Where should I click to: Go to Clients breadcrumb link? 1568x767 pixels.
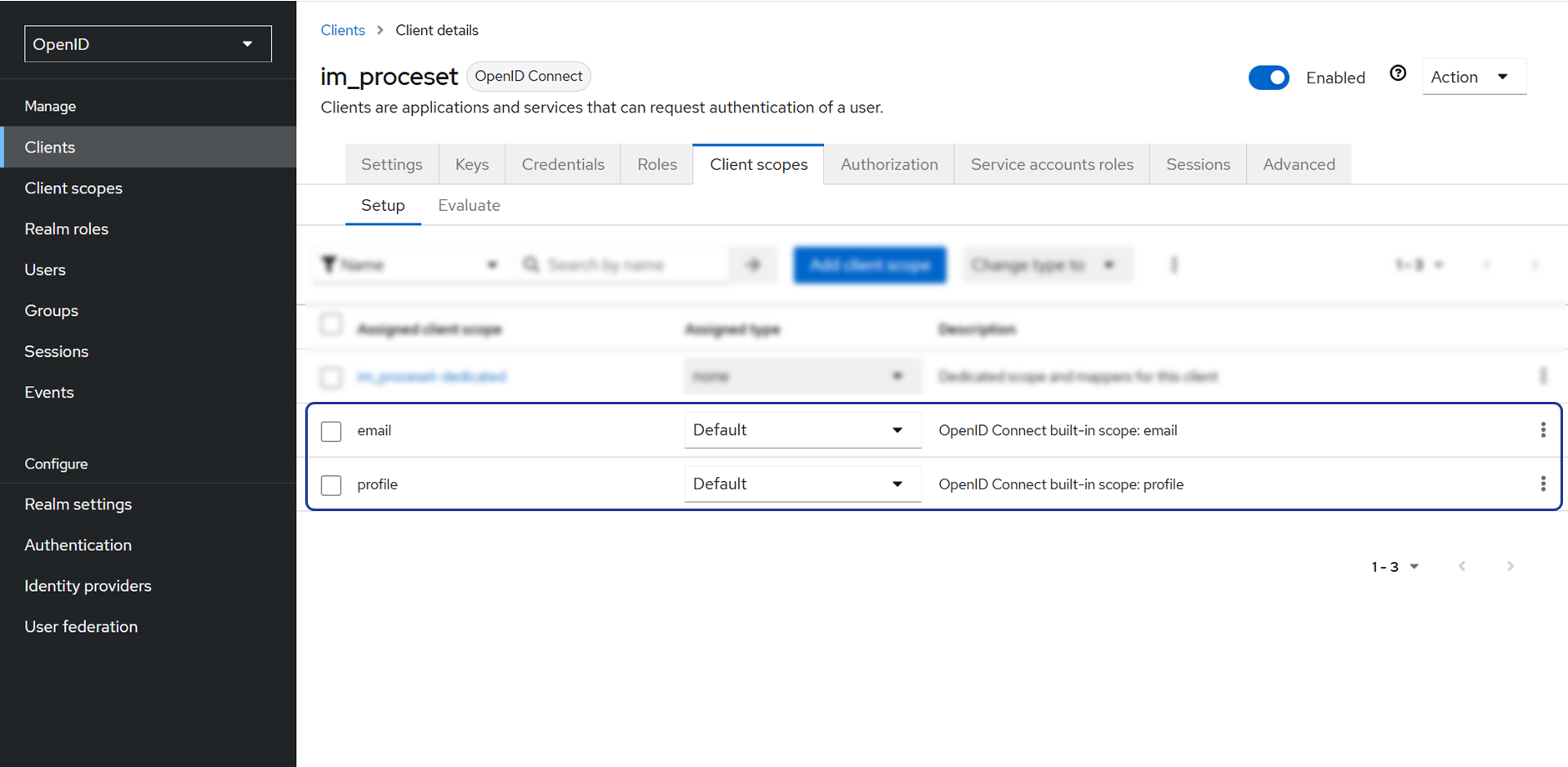[x=343, y=30]
